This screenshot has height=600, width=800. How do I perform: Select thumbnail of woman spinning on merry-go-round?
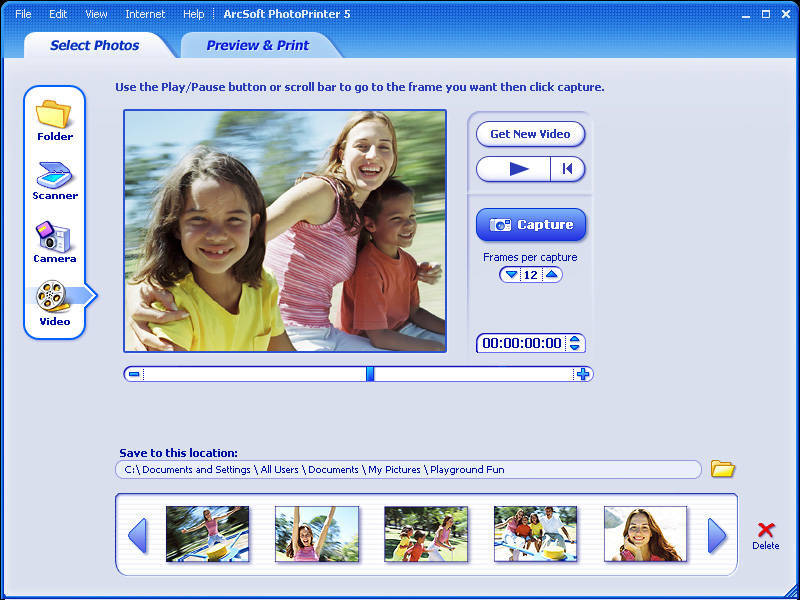(208, 534)
